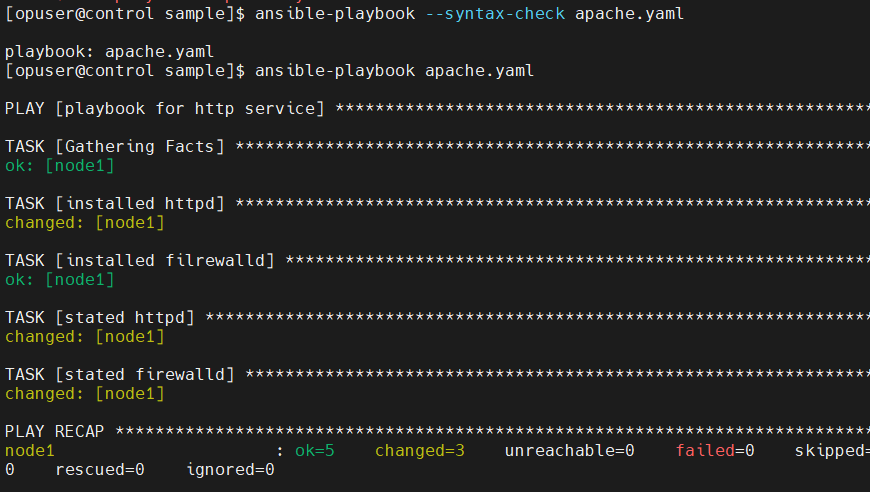This screenshot has width=870, height=492.
Task: Click "TASK [Gathering Facts]" line
Action: click(115, 146)
